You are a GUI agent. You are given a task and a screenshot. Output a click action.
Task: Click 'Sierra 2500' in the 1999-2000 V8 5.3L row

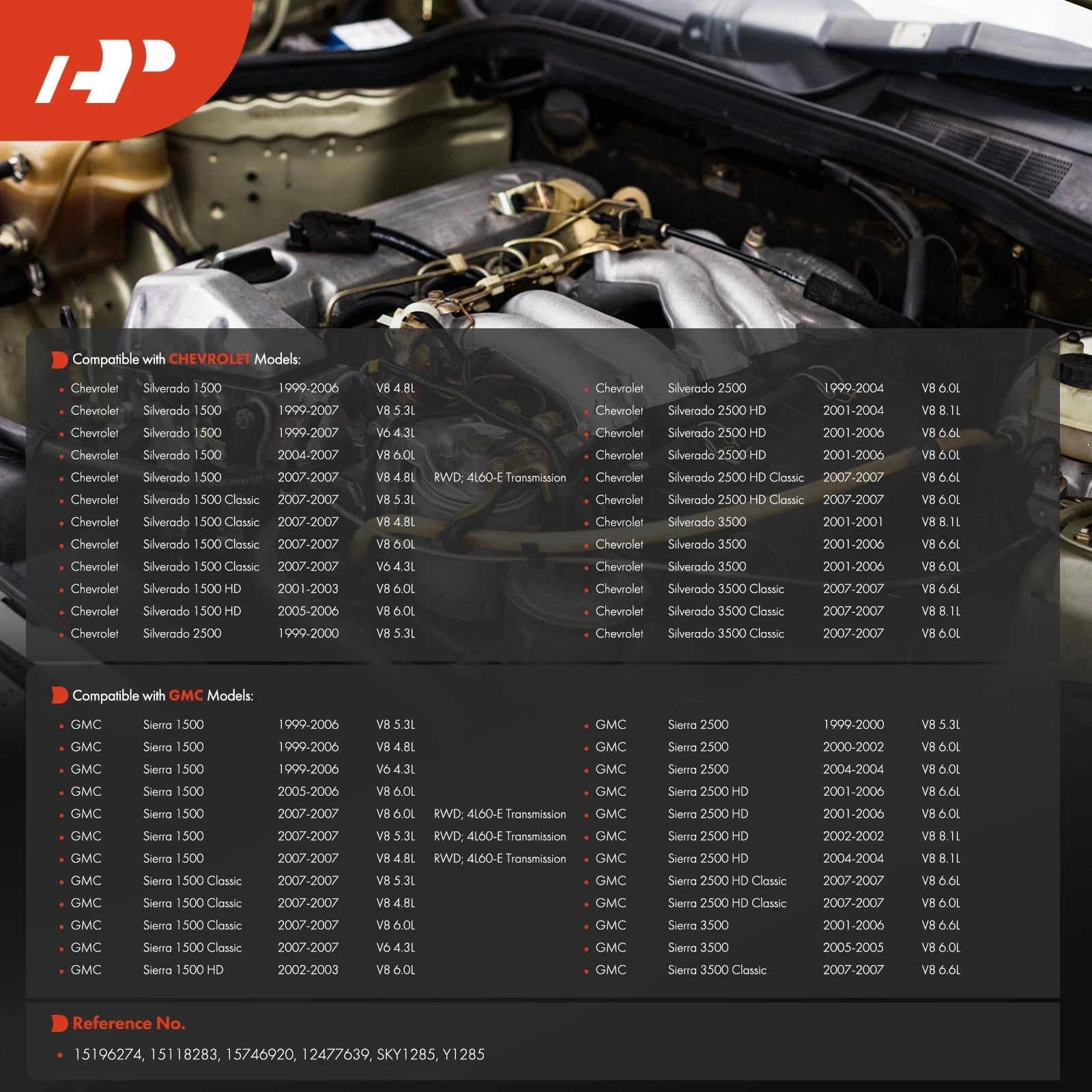point(698,725)
